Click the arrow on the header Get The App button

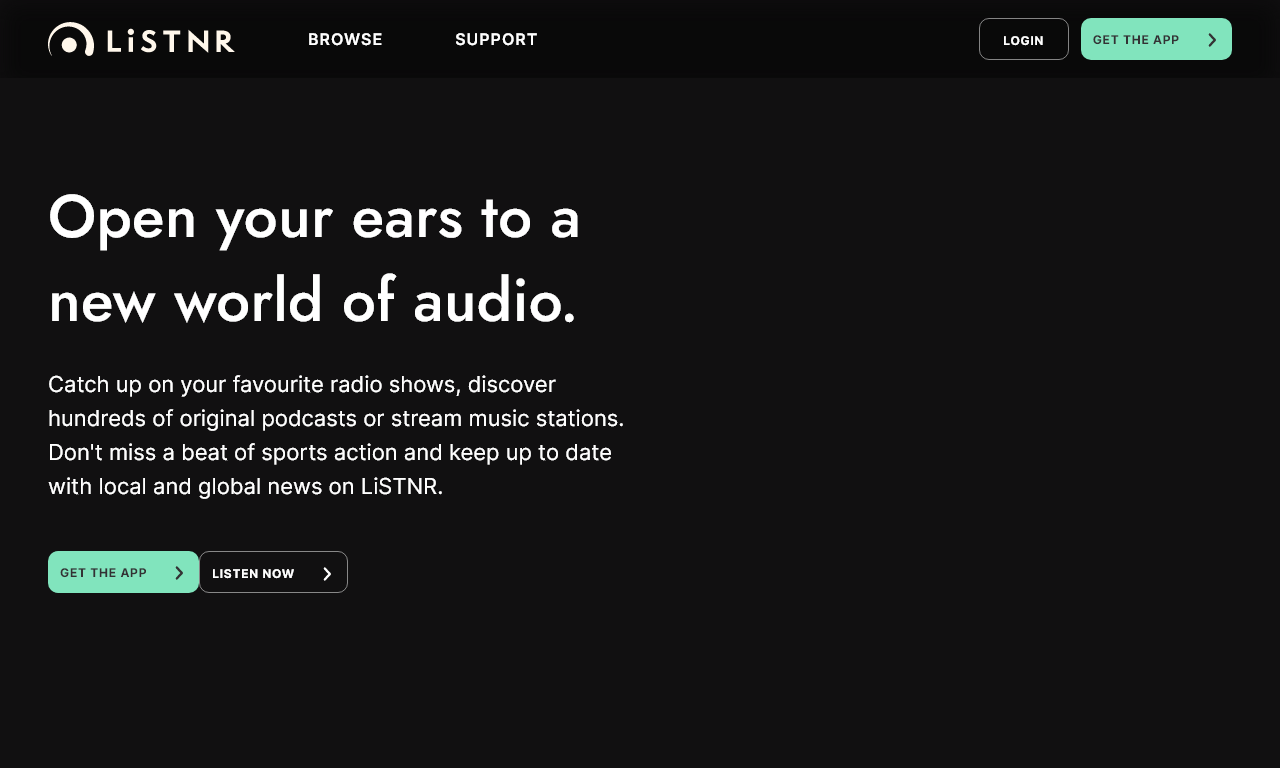tap(1212, 40)
